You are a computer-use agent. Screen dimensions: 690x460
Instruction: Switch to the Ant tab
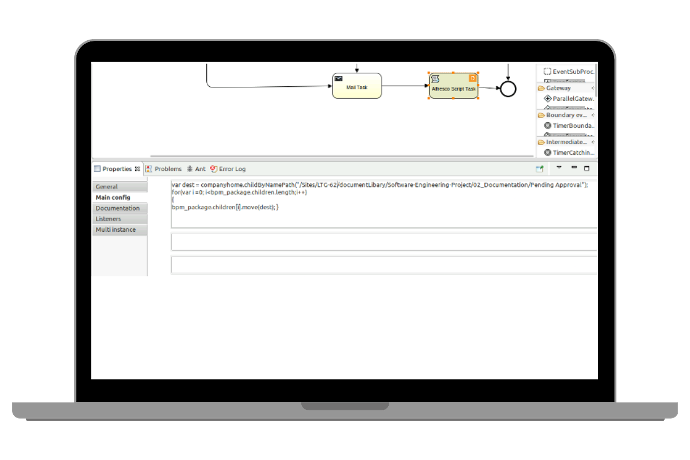(x=197, y=169)
